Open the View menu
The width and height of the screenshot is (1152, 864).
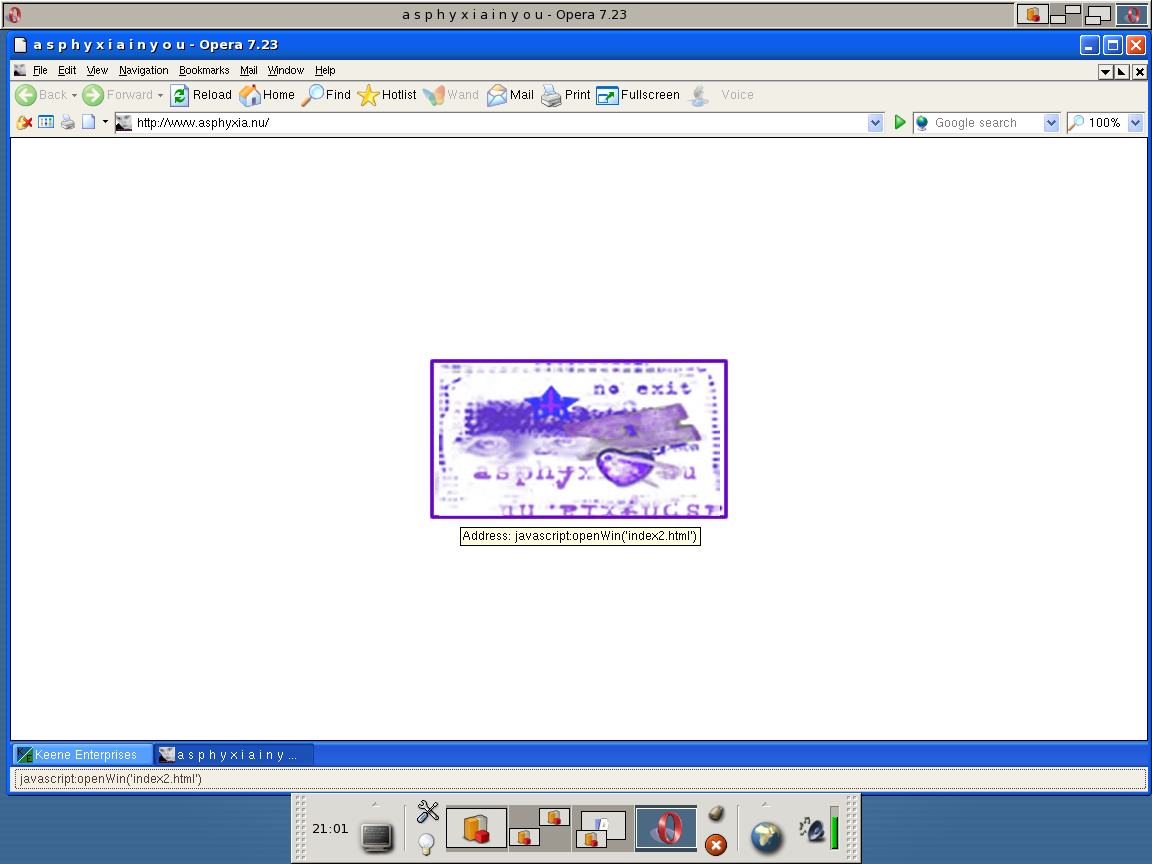97,71
